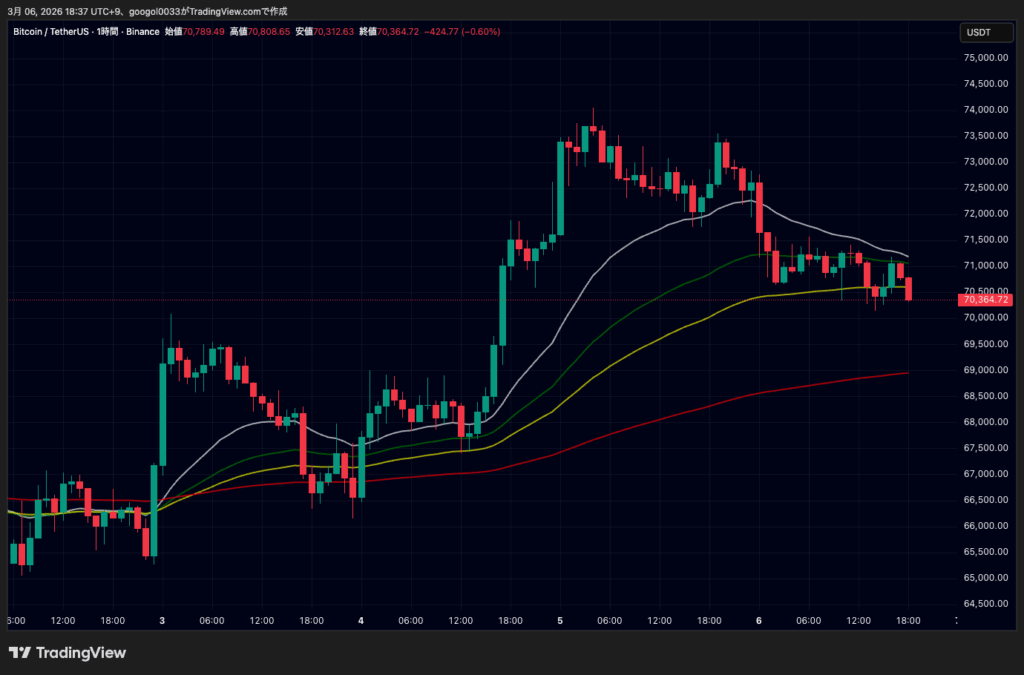This screenshot has height=675, width=1024.
Task: Click the Bitcoin / TetherUS symbol title
Action: 60,32
